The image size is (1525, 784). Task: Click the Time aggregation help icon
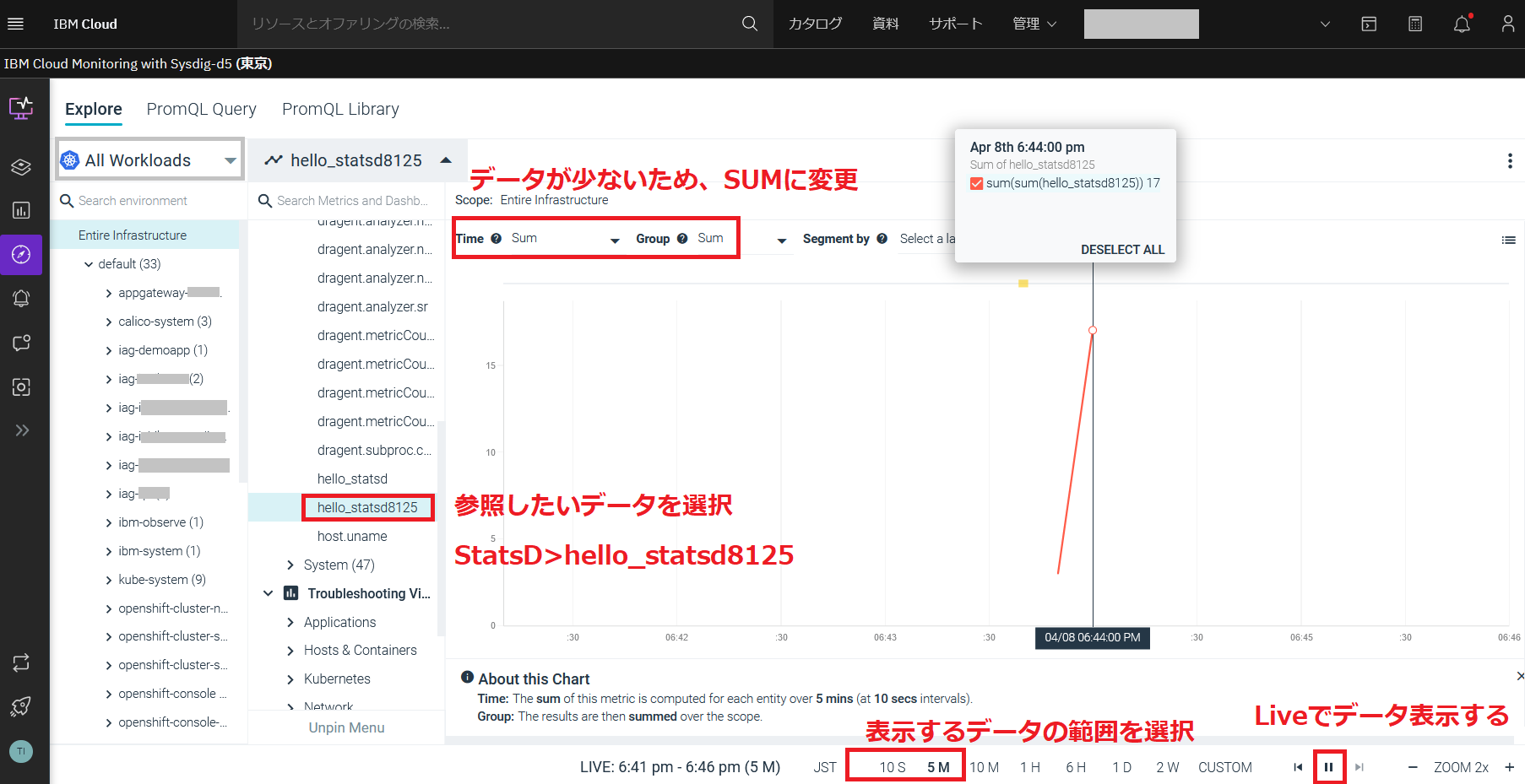pos(497,239)
